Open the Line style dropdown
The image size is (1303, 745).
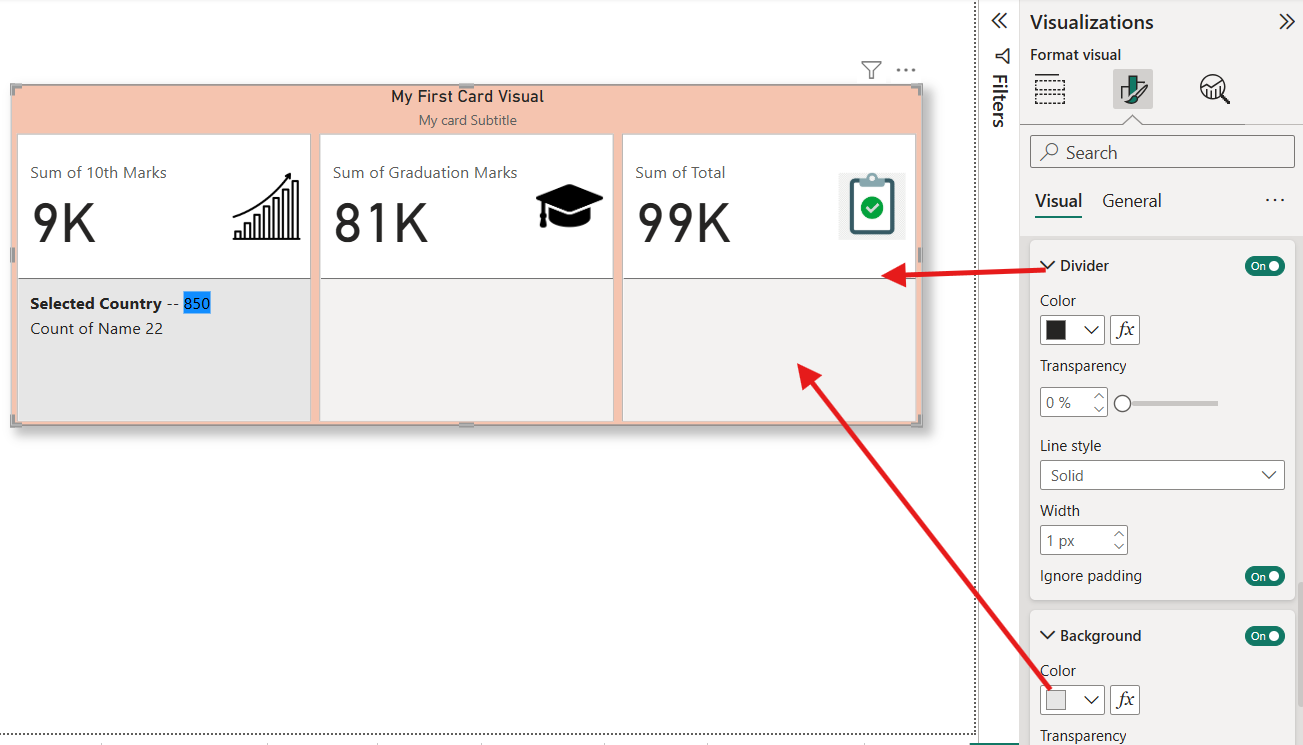[x=1161, y=475]
